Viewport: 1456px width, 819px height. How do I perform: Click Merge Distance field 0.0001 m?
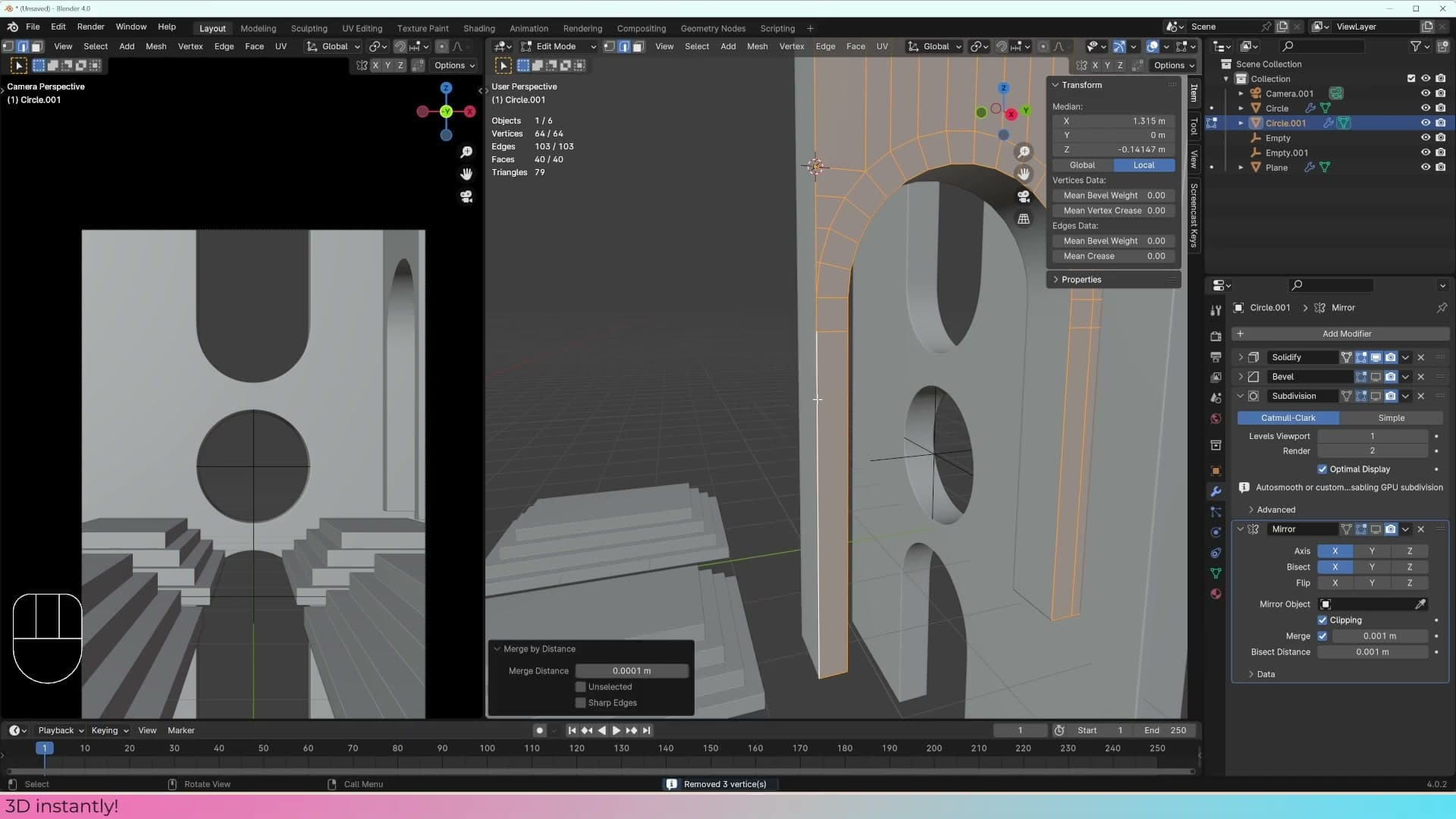(632, 671)
